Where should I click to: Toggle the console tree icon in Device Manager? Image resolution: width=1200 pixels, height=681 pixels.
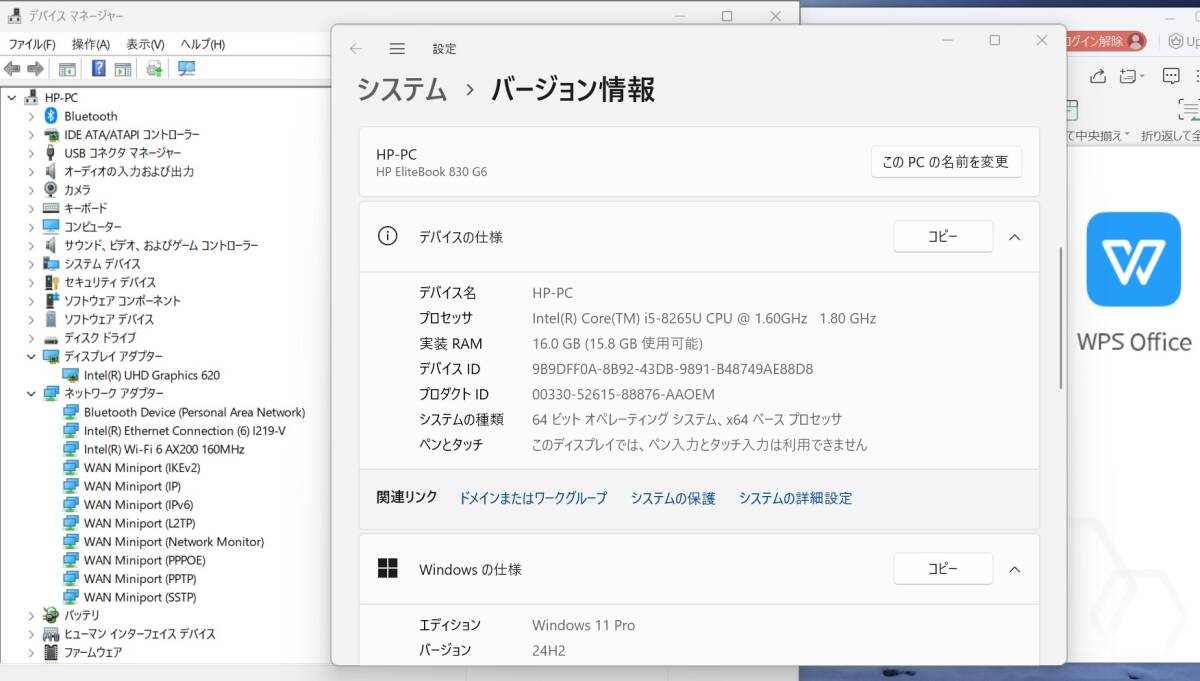click(67, 69)
